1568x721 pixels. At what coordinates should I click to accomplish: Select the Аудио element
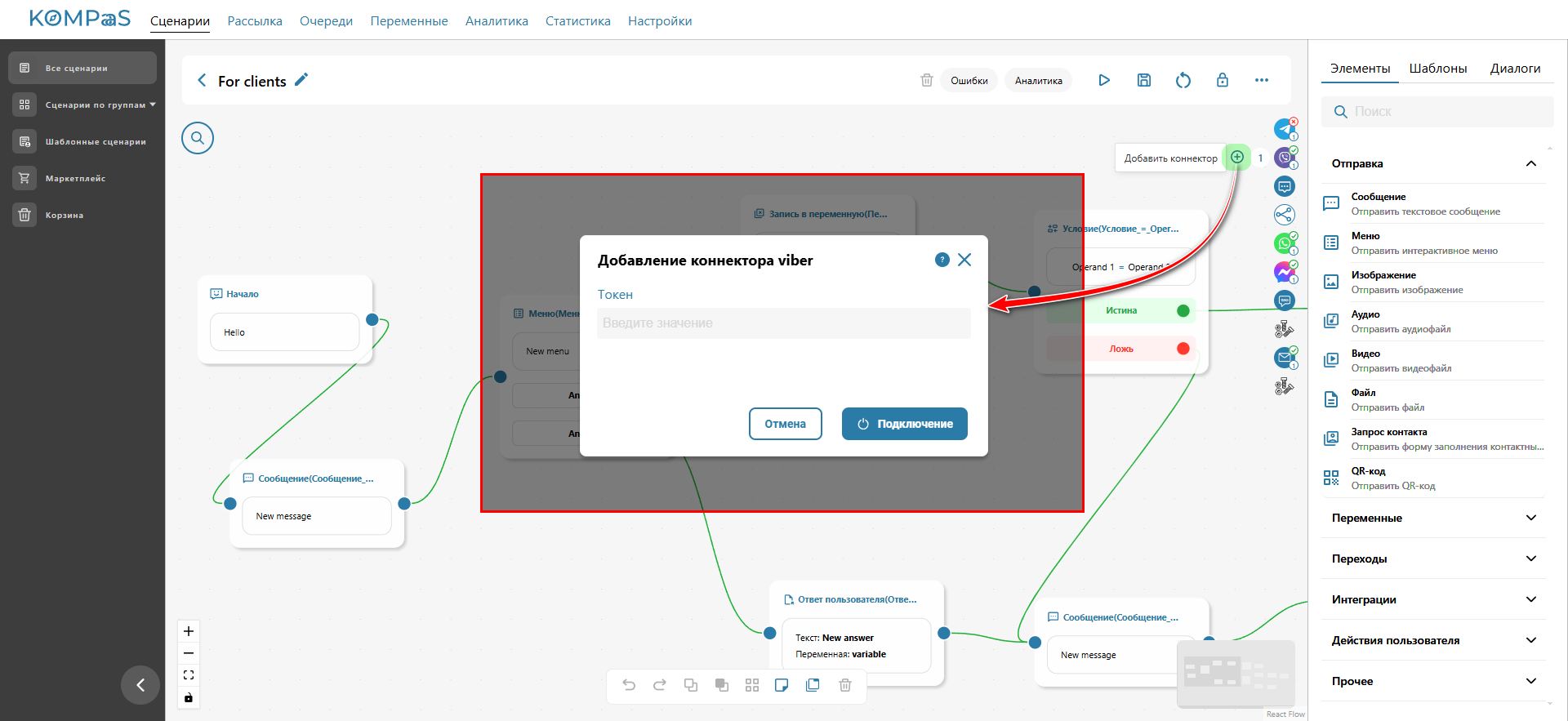tap(1433, 322)
